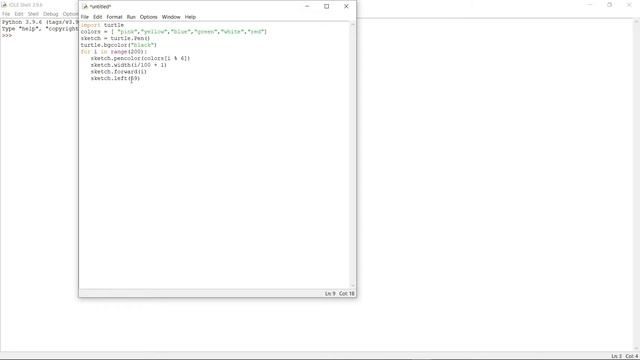The image size is (640, 360).
Task: Close the IDLE Shell window
Action: coord(629,4)
